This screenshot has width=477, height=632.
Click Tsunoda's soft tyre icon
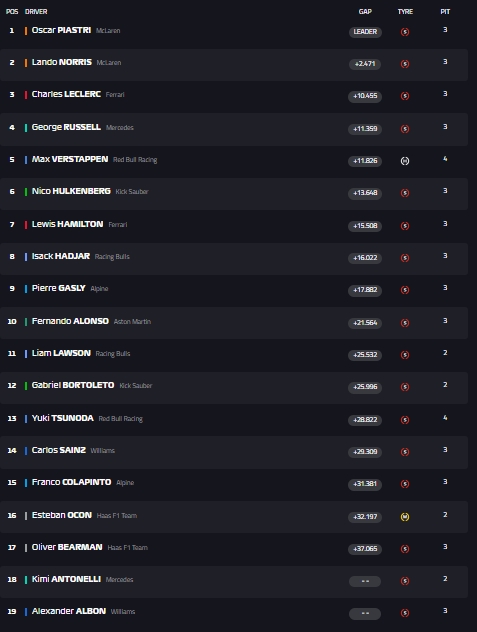click(405, 420)
